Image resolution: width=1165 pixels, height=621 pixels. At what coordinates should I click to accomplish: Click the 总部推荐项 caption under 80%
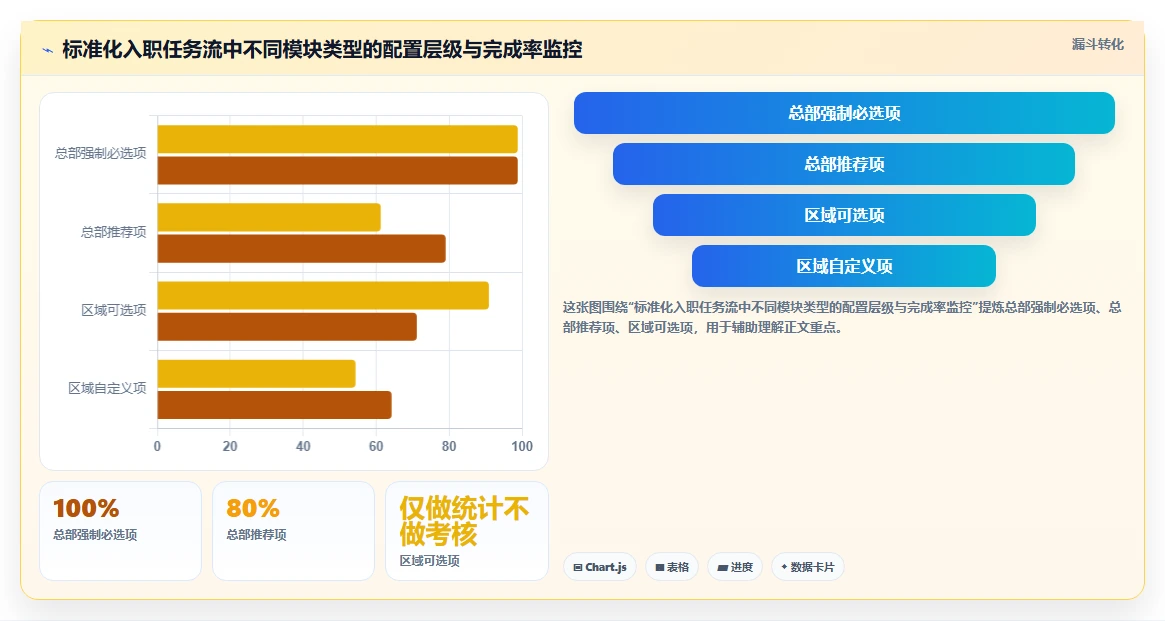pos(256,535)
